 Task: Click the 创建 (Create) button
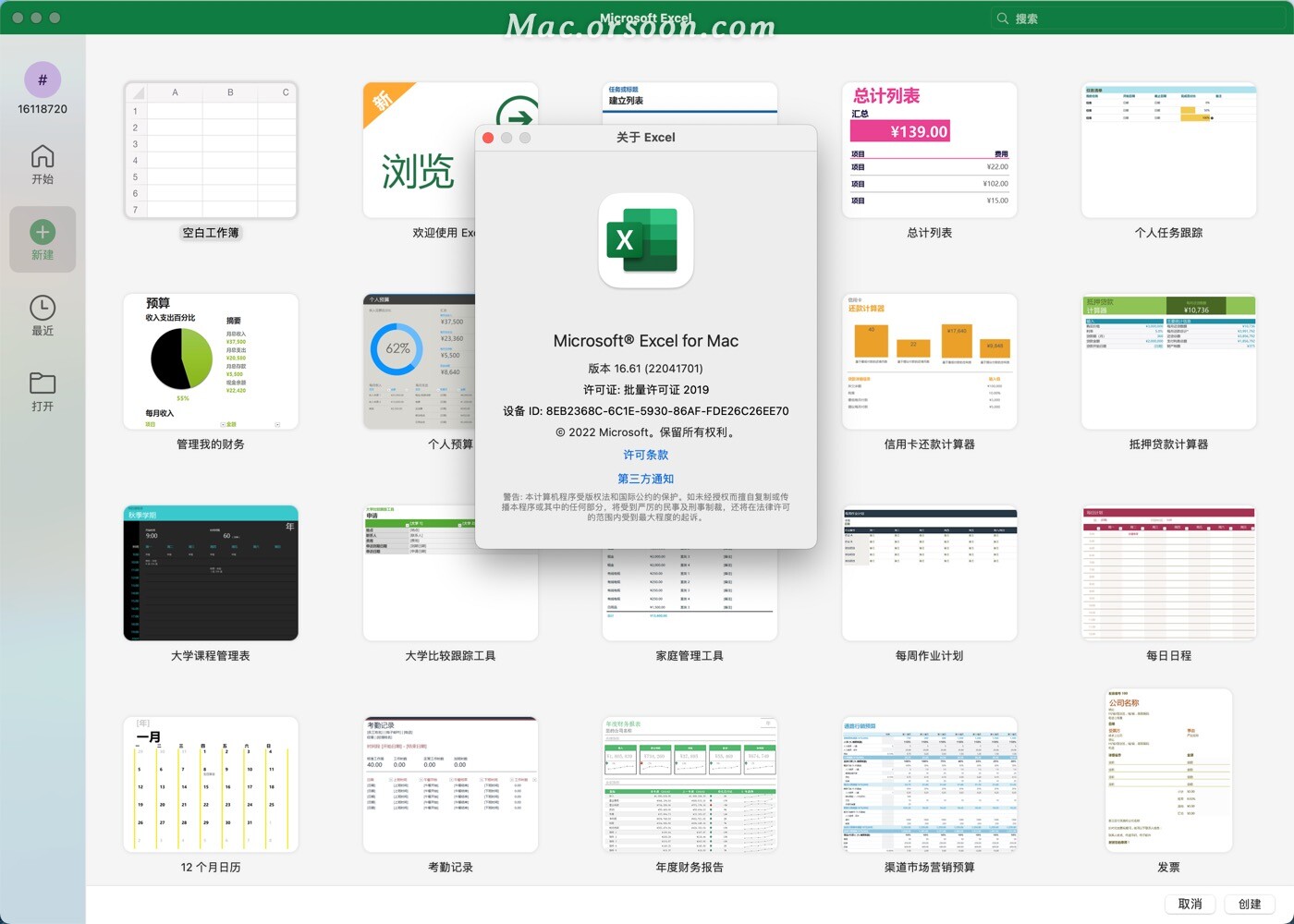coord(1250,904)
